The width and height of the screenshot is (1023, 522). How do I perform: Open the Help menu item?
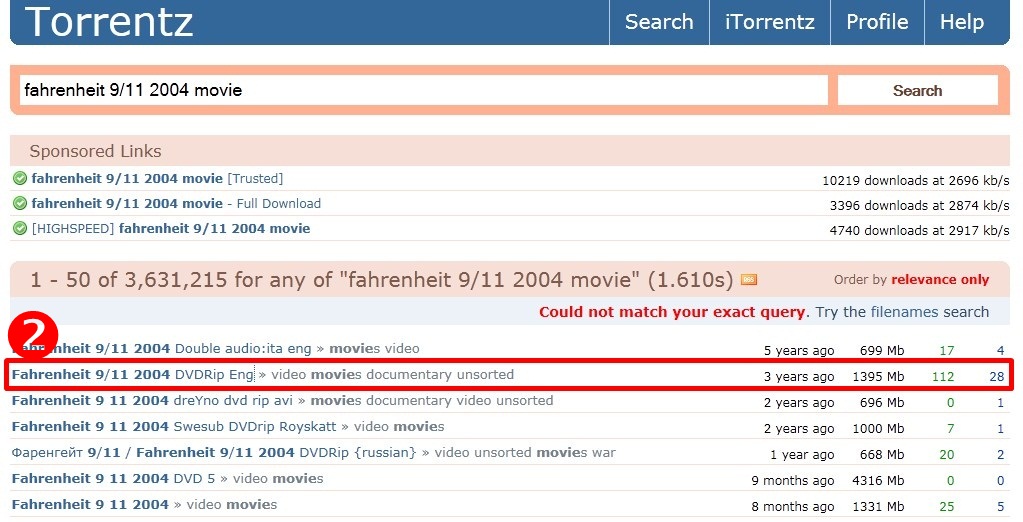[962, 22]
